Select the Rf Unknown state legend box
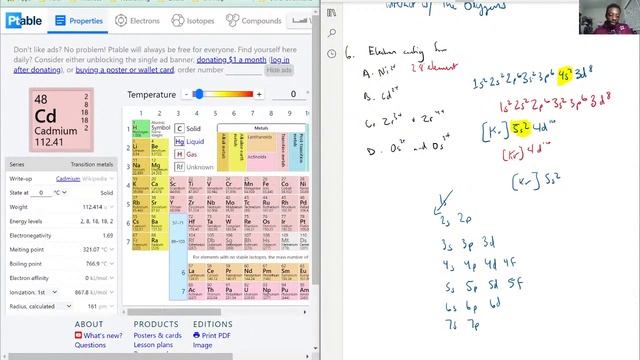 coord(179,167)
